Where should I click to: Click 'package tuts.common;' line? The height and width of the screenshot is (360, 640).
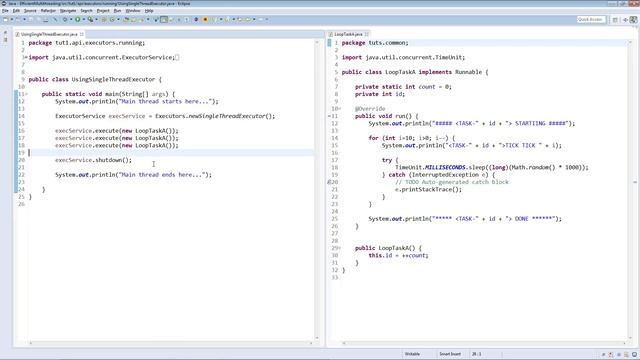pyautogui.click(x=375, y=43)
